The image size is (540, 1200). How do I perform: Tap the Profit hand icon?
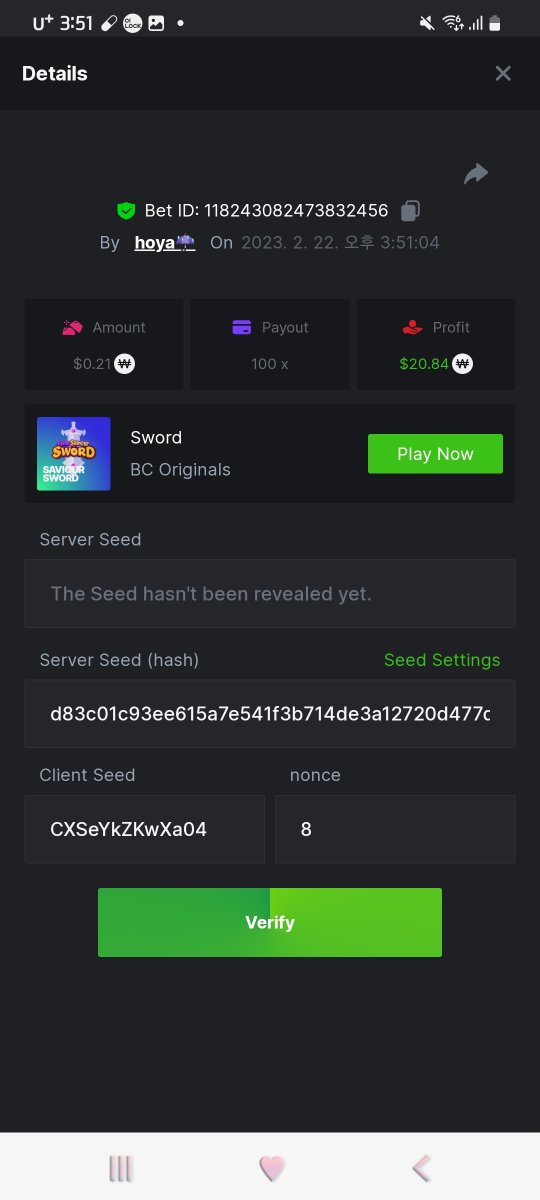click(x=412, y=327)
